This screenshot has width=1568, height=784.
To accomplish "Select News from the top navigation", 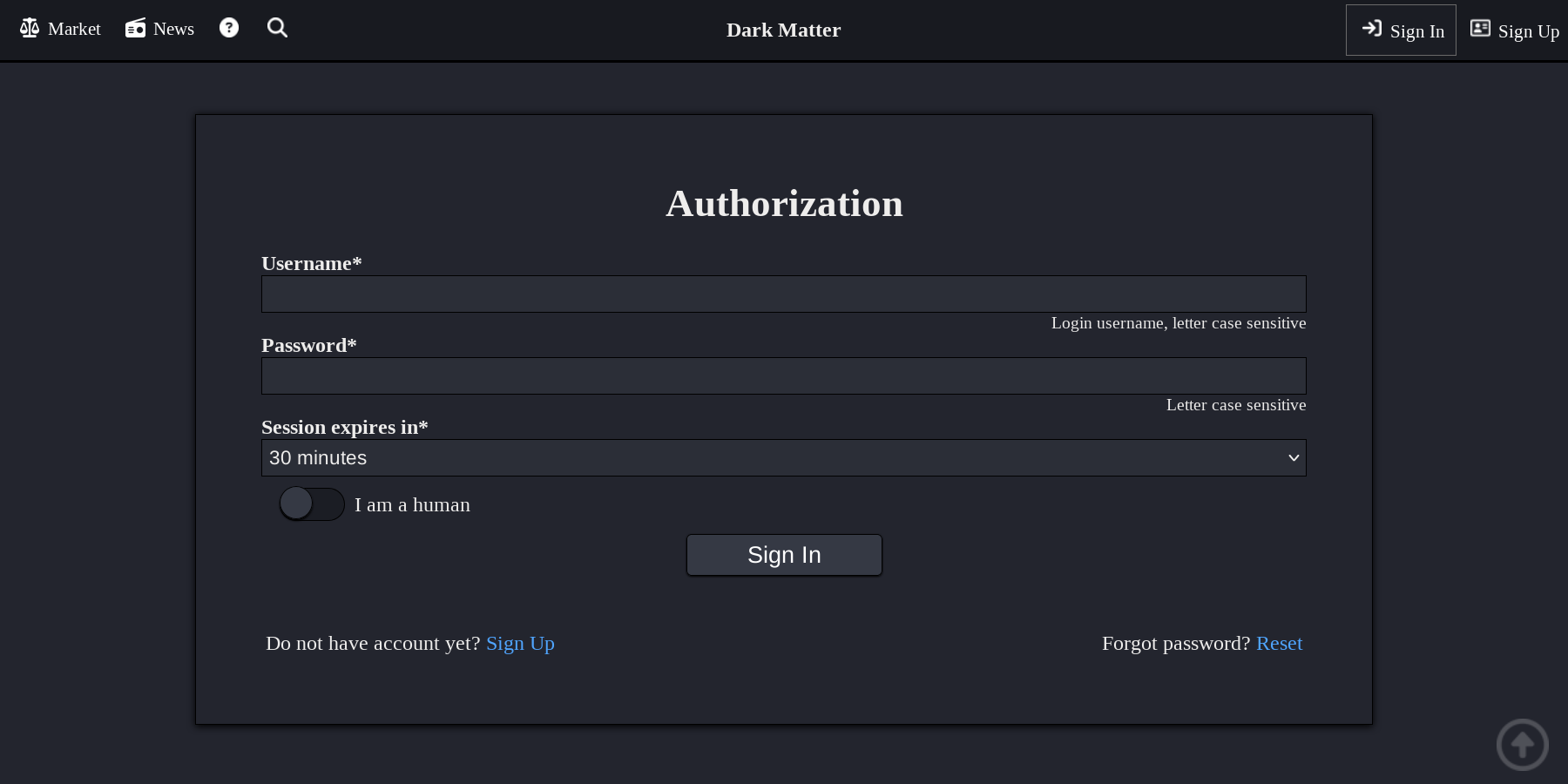I will click(174, 28).
